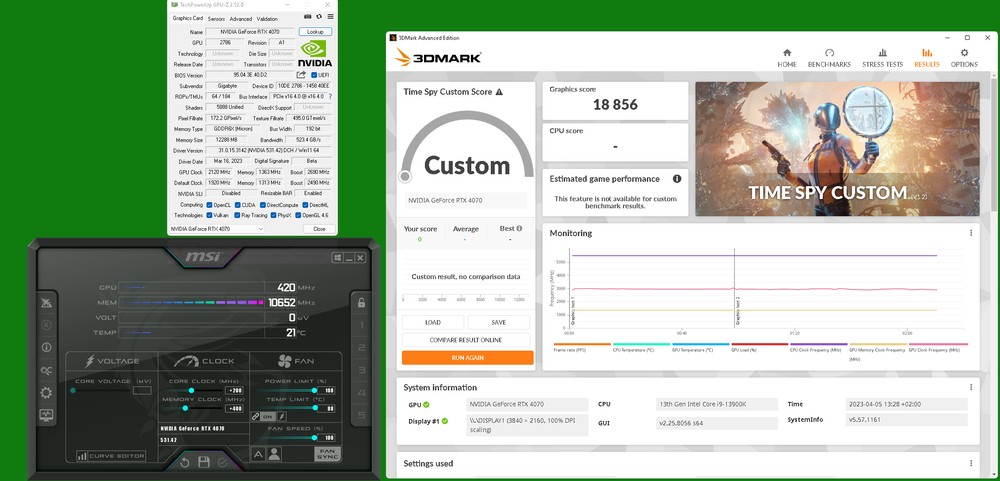1000x481 pixels.
Task: Click the Power Limit value field showing 100
Action: click(x=327, y=390)
